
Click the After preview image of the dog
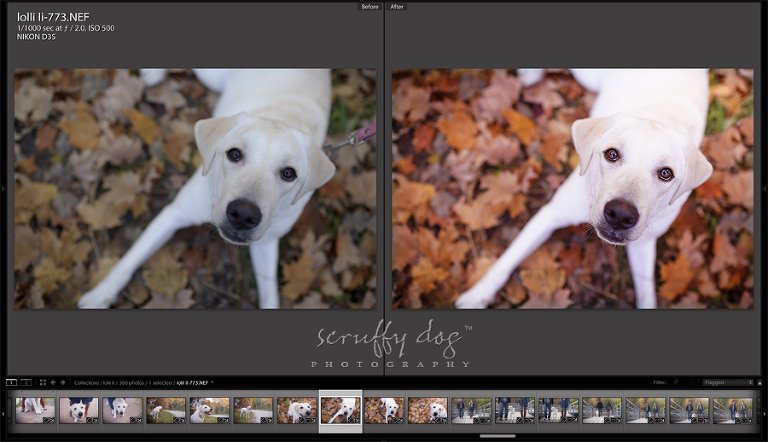[572, 188]
